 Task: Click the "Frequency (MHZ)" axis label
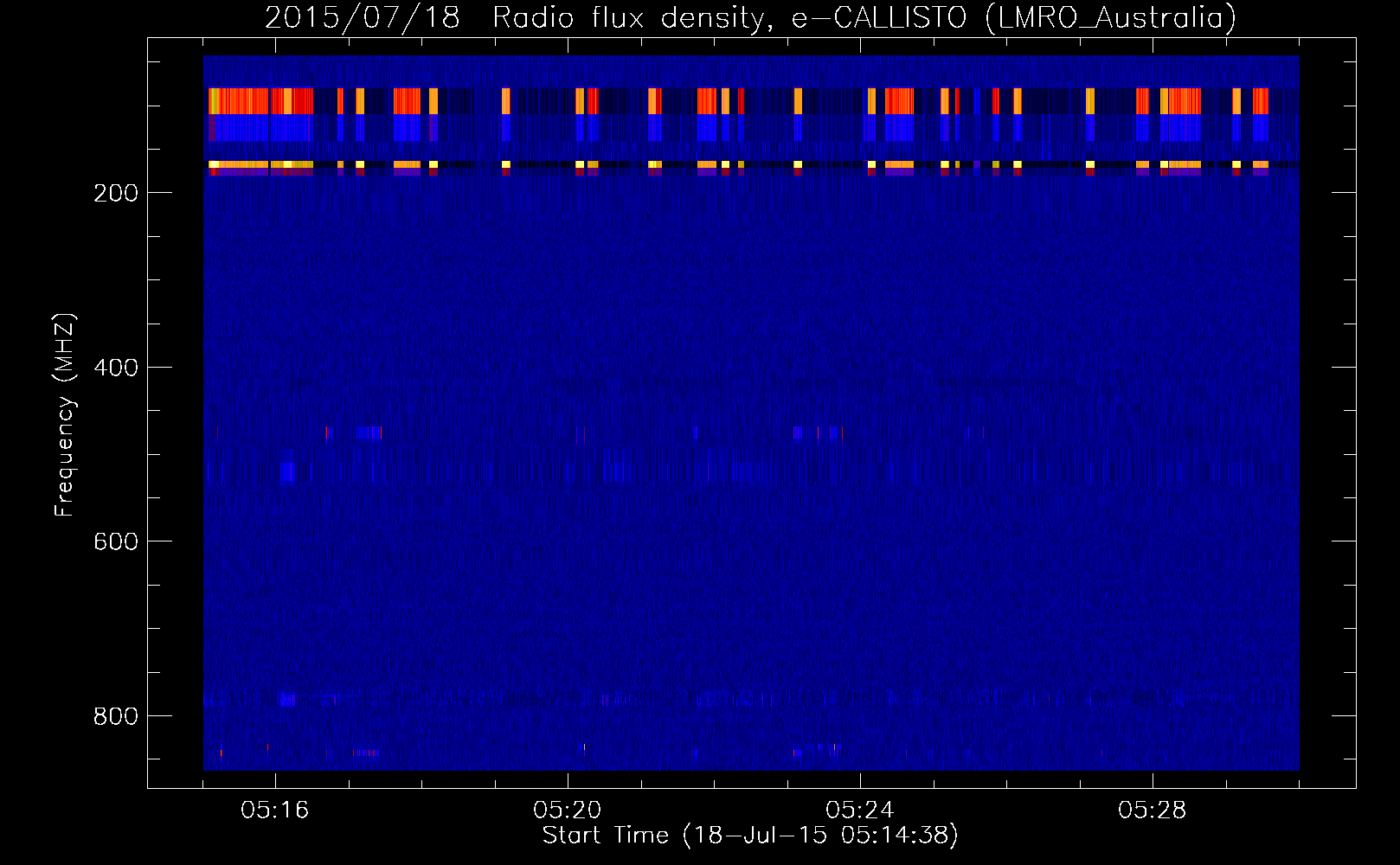point(65,414)
